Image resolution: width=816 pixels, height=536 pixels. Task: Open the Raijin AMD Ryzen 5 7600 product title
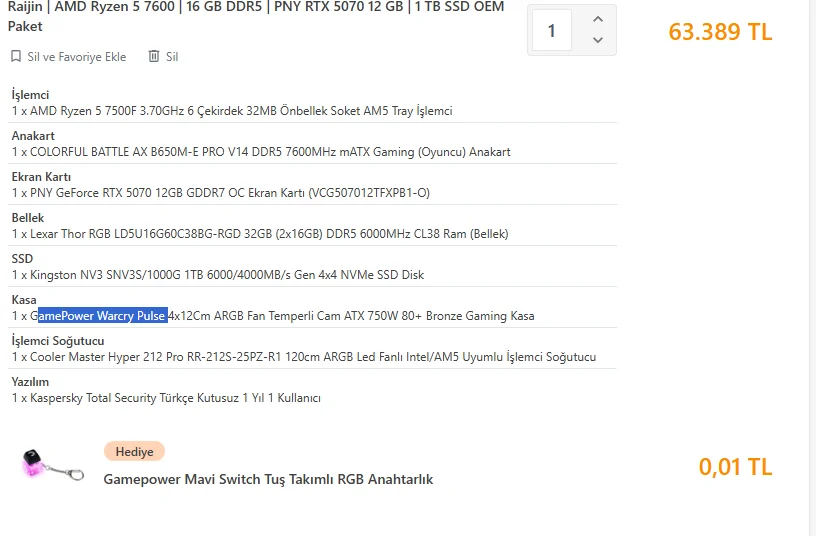(x=256, y=16)
